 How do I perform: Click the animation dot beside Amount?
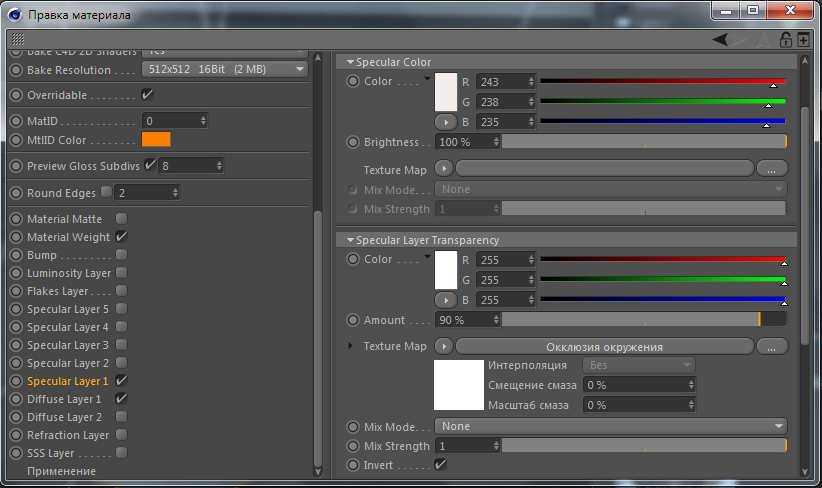pyautogui.click(x=353, y=320)
